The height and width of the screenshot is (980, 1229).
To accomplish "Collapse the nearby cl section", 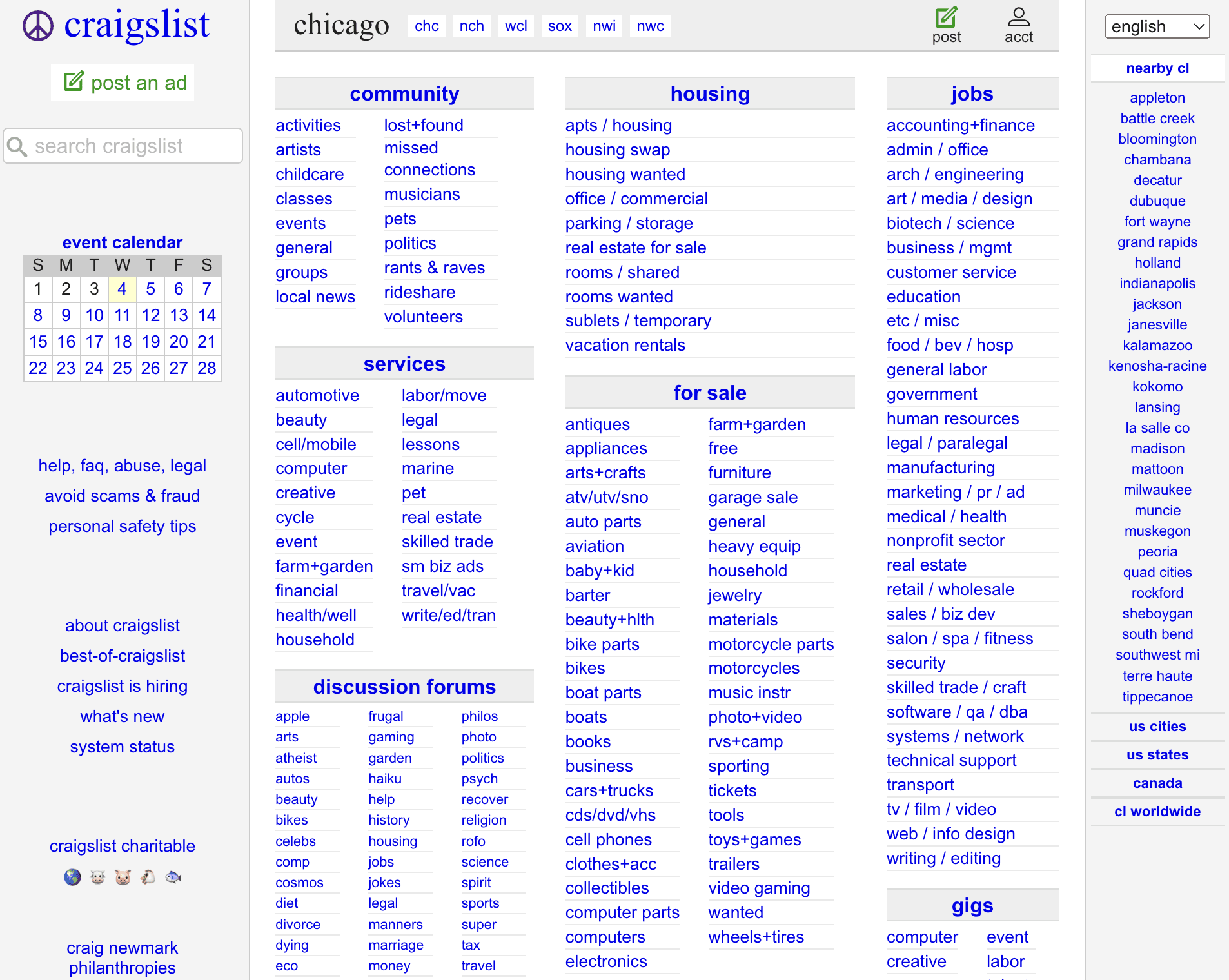I will pyautogui.click(x=1157, y=68).
